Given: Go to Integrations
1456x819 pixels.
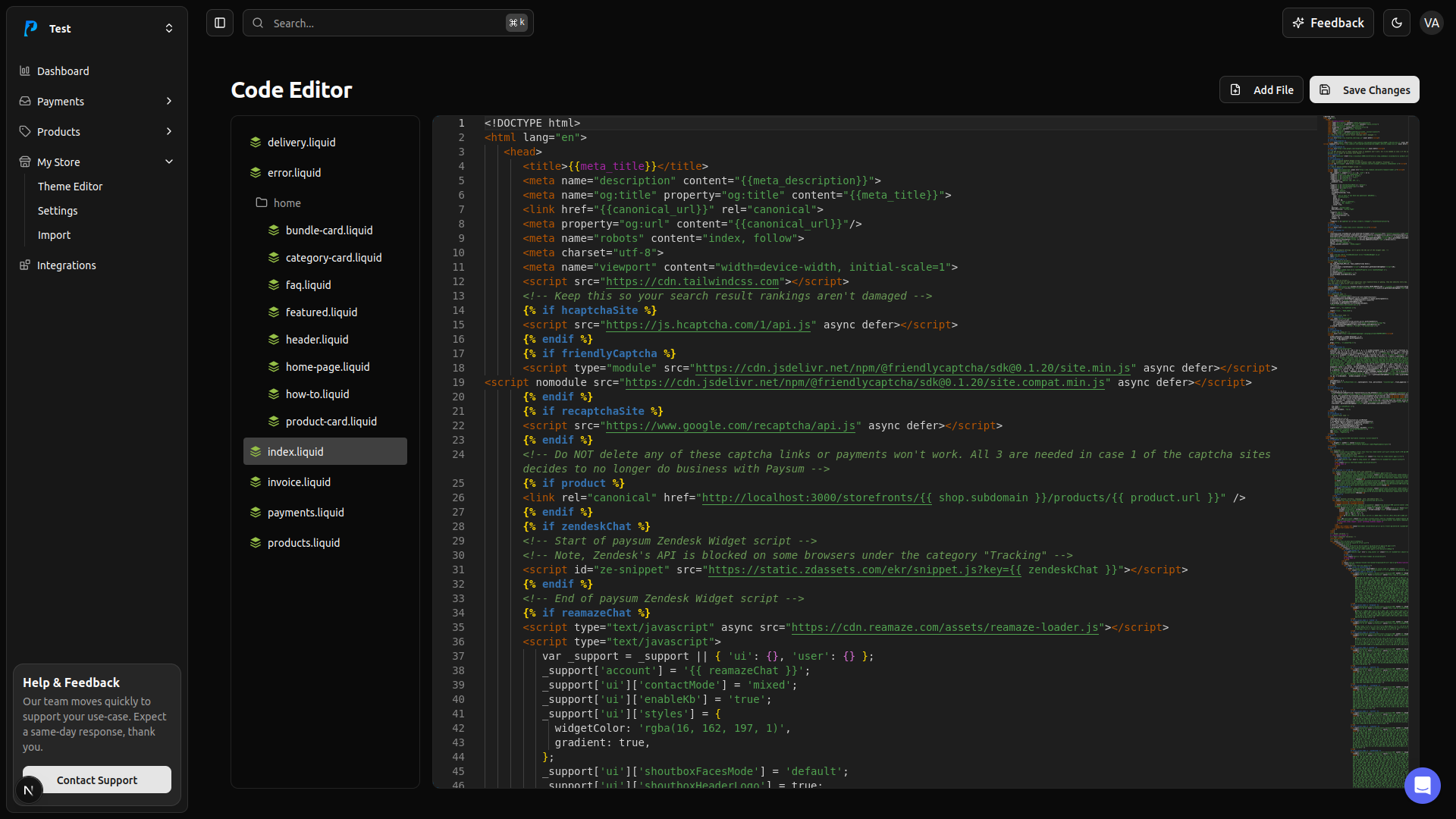Looking at the screenshot, I should pos(97,265).
